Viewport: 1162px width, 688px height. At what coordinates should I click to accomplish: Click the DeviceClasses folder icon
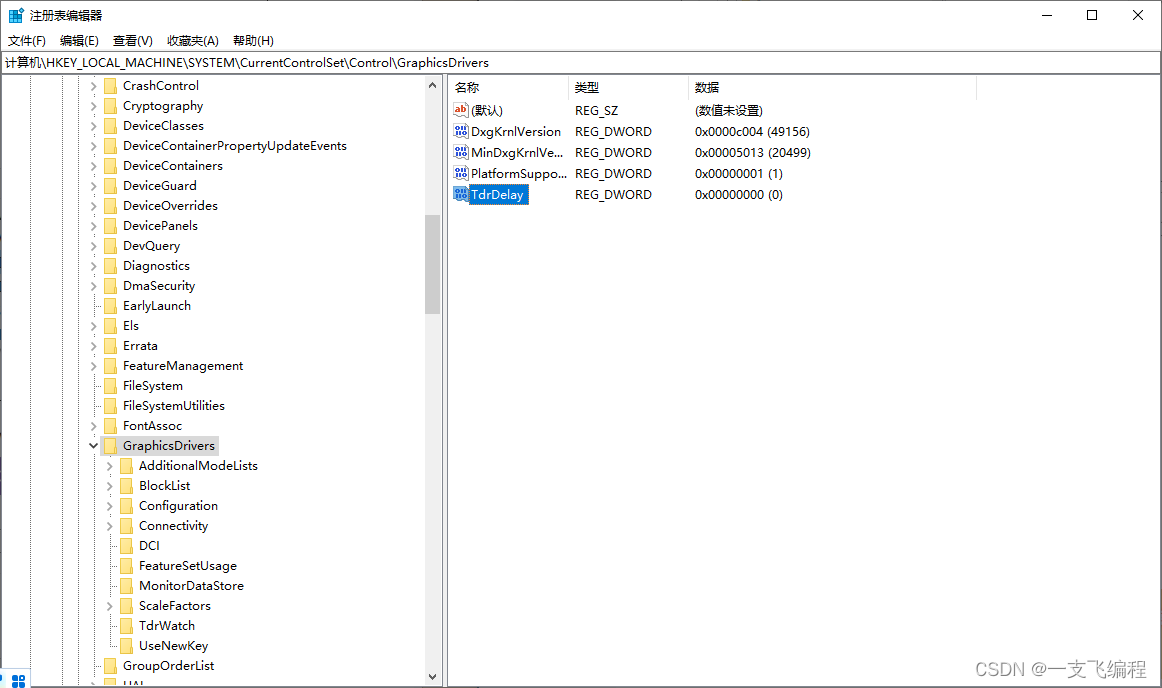[110, 125]
